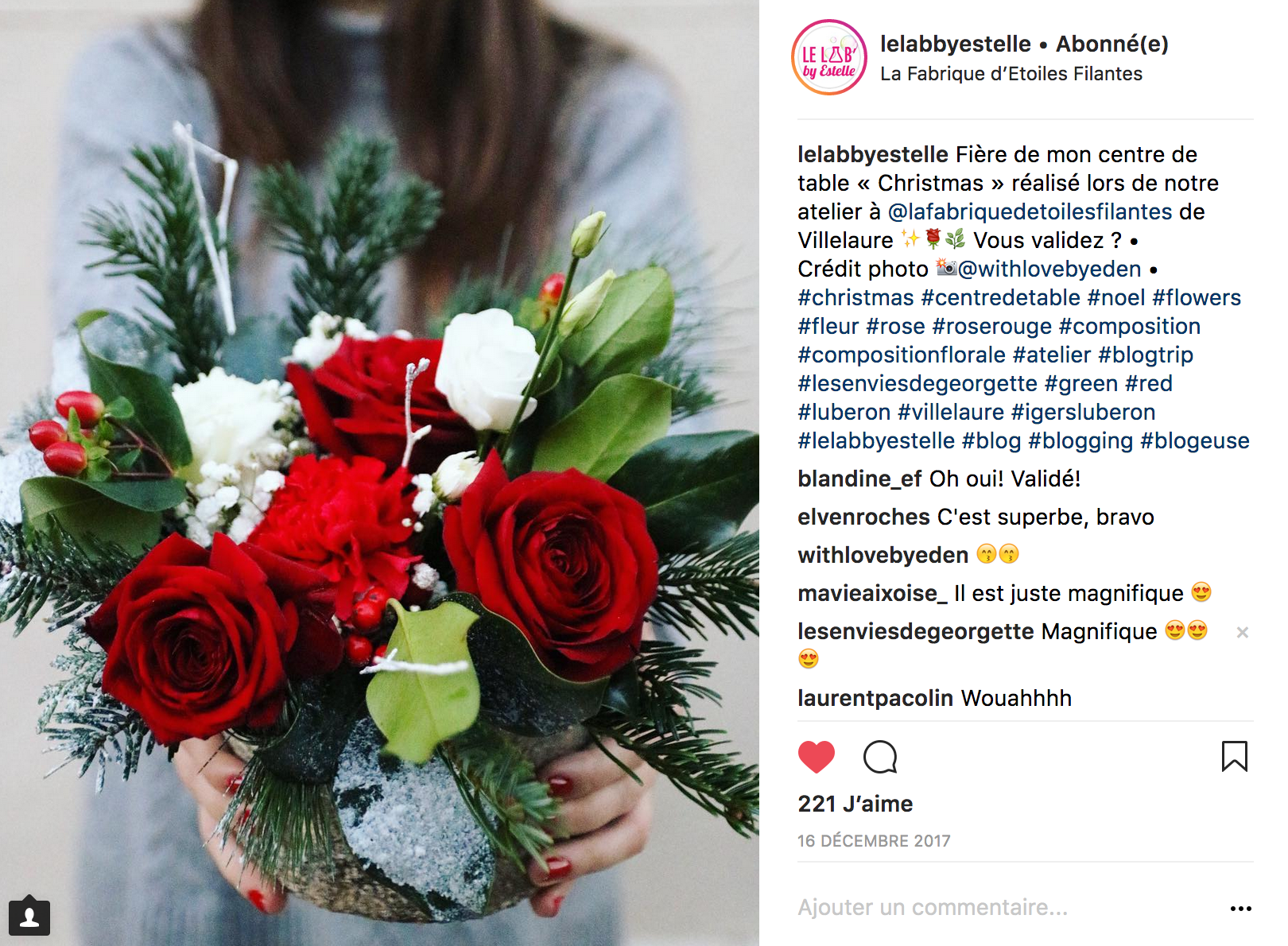Visit commenter blandine_ef's profile

pyautogui.click(x=859, y=479)
